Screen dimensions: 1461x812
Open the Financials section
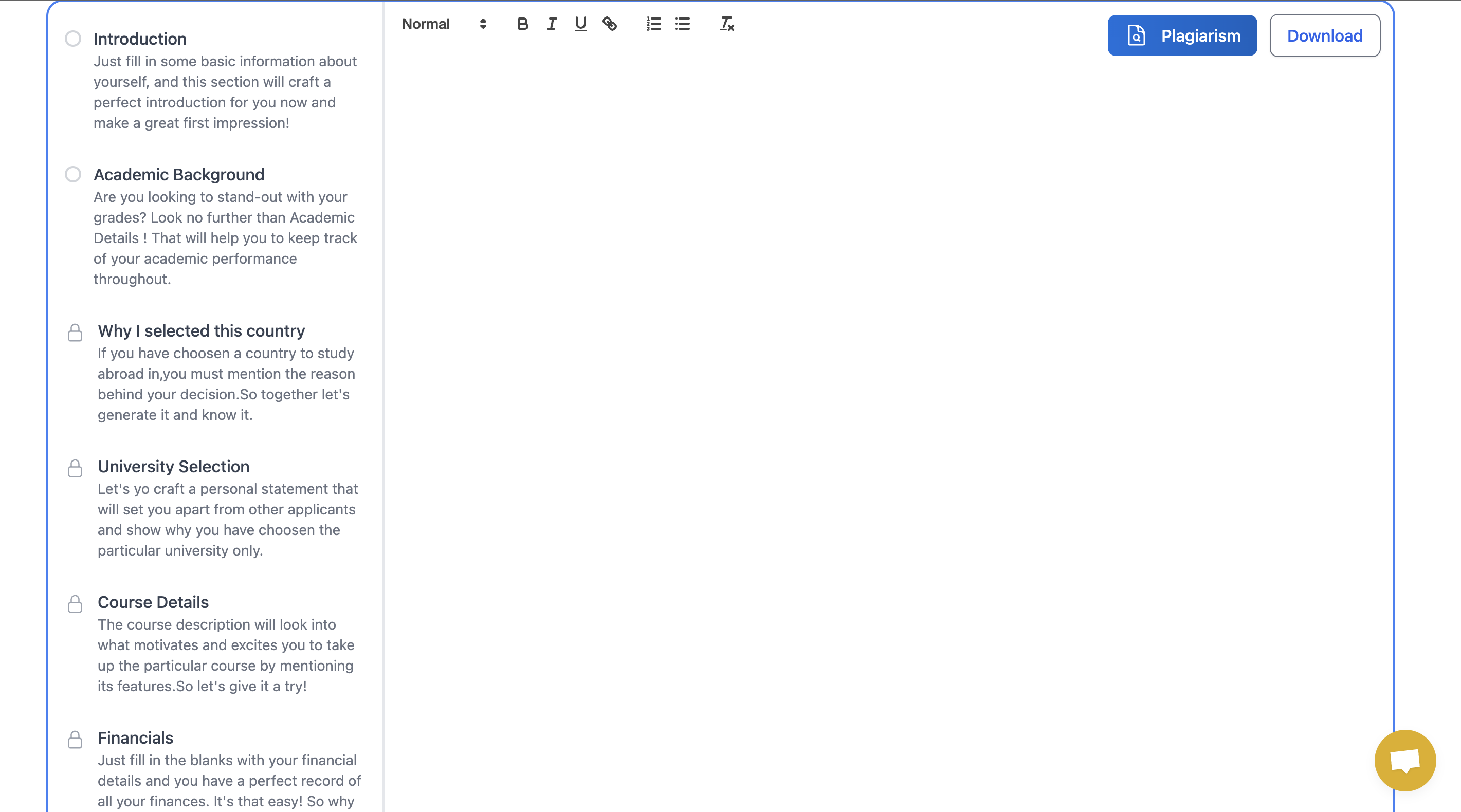coord(136,737)
